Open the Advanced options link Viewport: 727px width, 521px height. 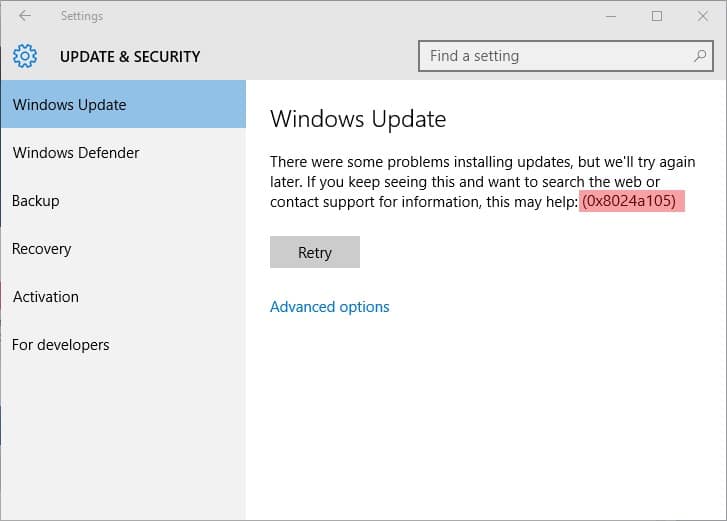(x=330, y=307)
